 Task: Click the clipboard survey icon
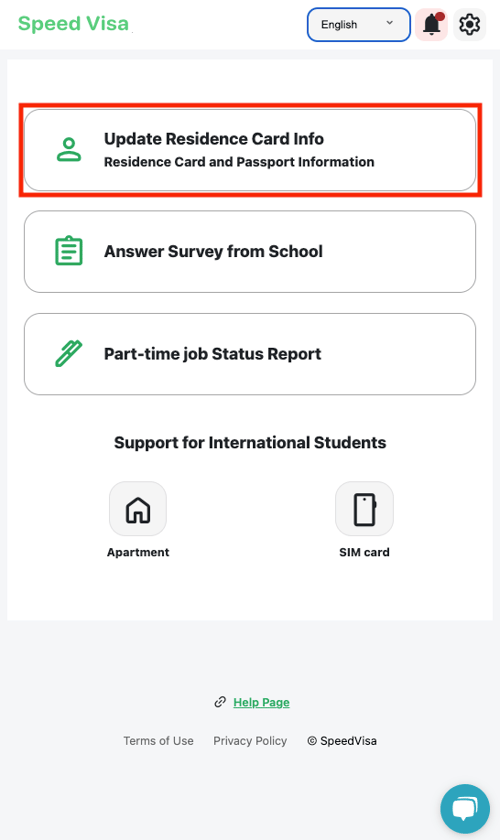[x=69, y=251]
